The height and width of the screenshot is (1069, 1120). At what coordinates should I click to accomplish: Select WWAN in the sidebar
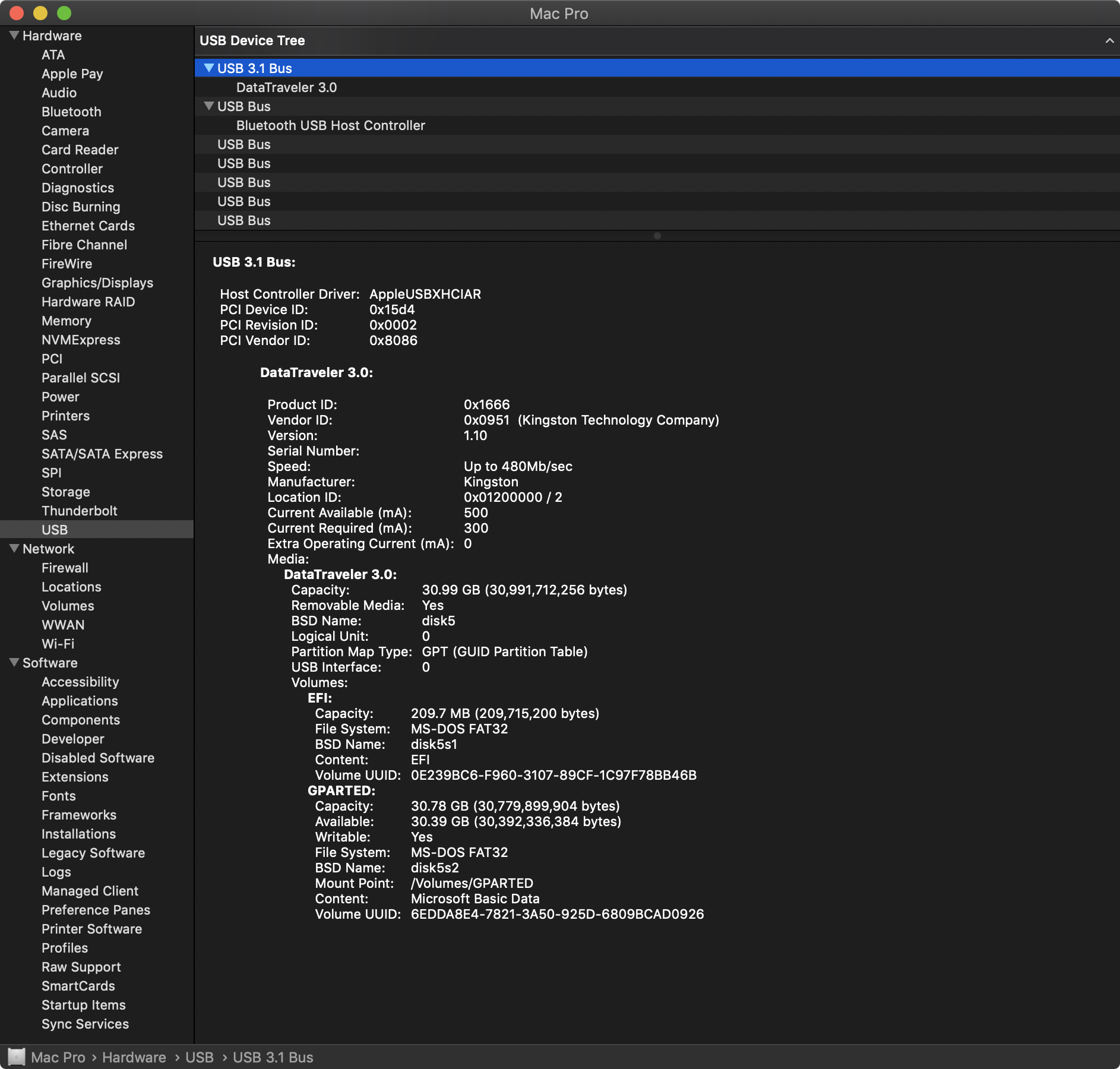63,625
